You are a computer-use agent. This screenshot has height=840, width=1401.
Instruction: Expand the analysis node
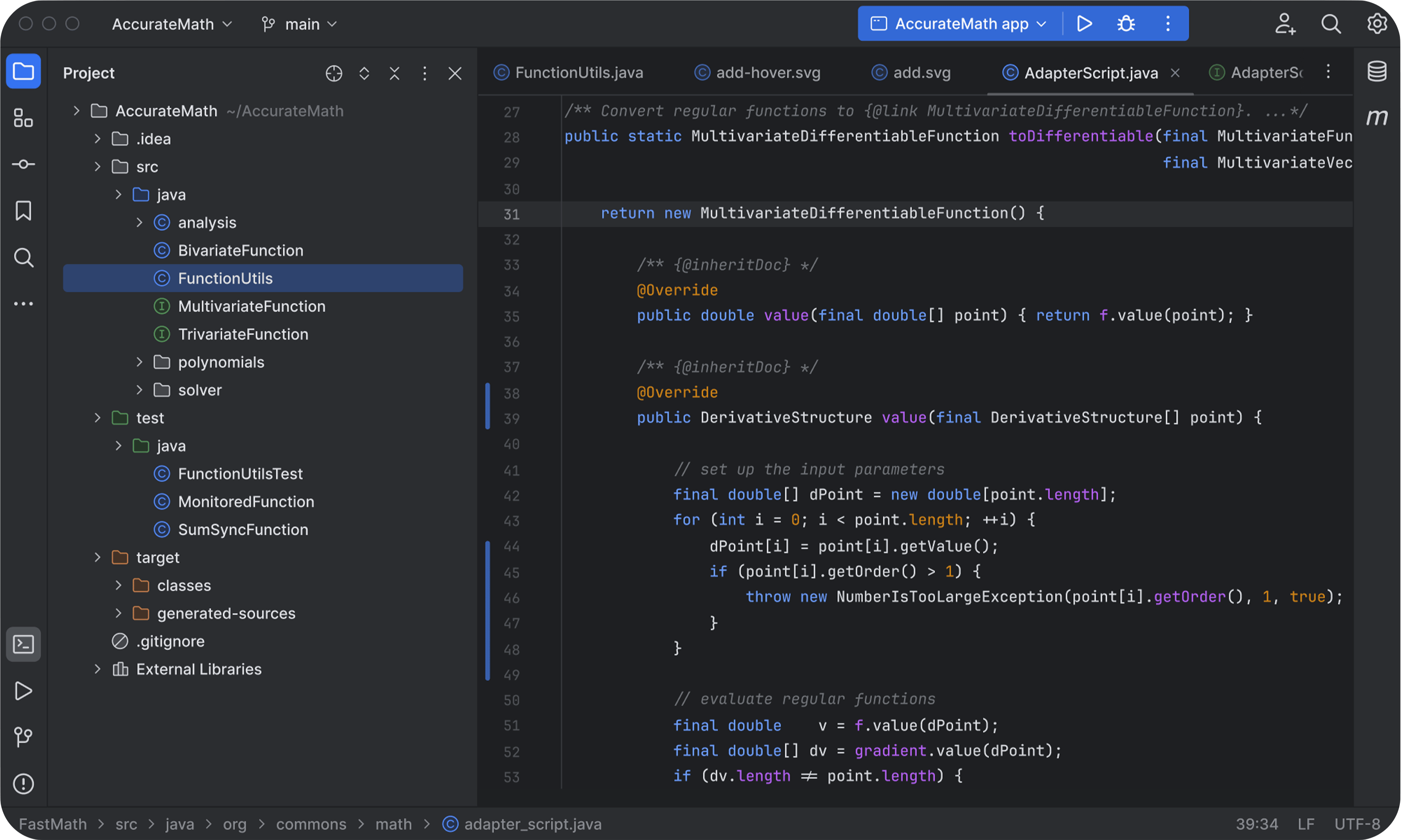[x=139, y=223]
